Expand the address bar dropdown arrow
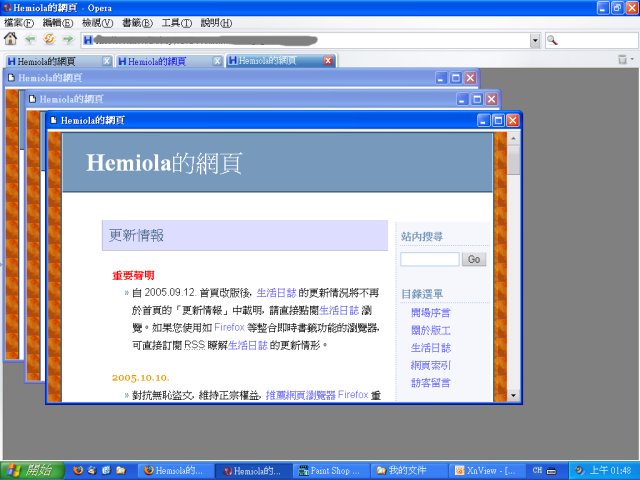 535,40
